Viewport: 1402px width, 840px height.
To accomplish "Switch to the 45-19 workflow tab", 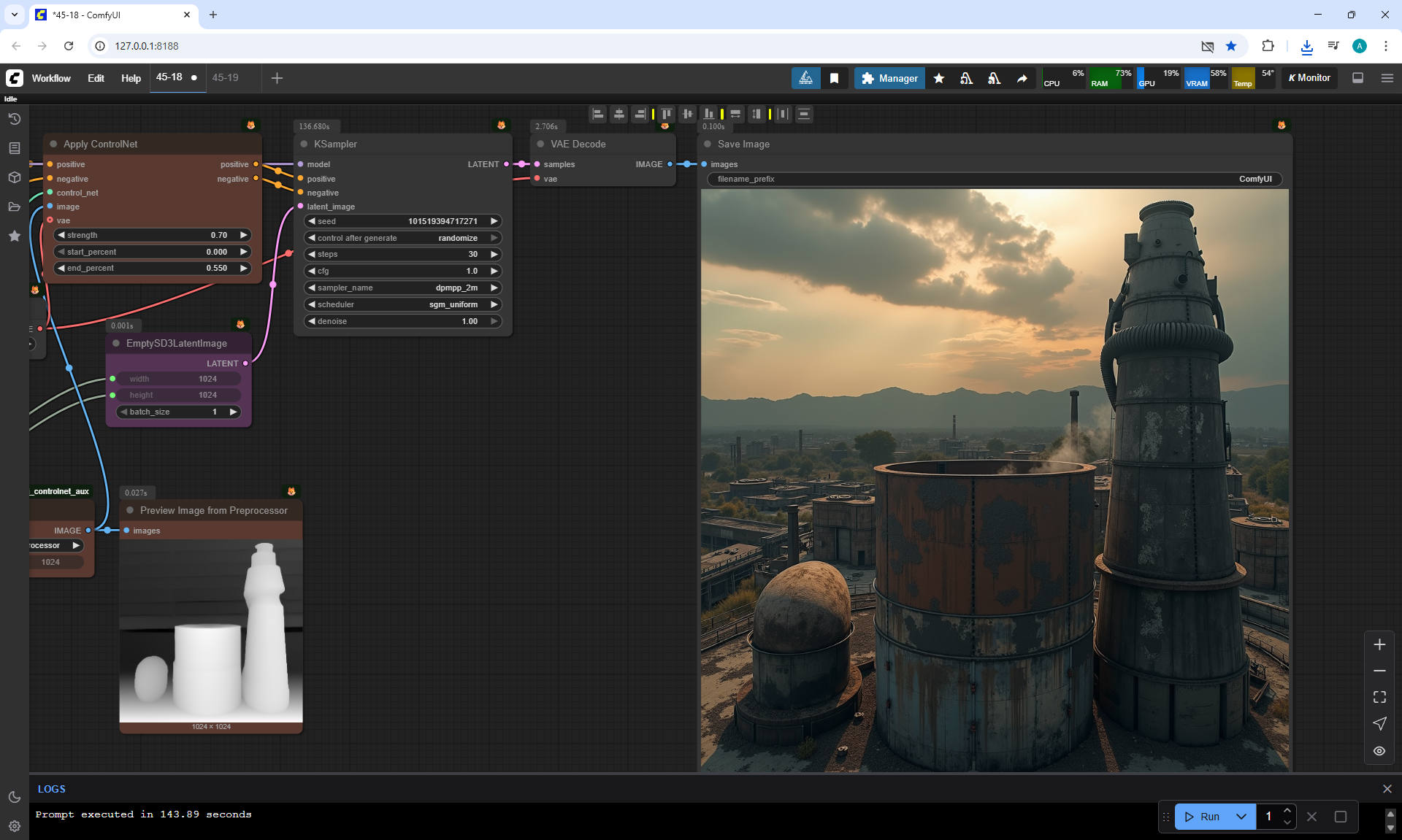I will (x=225, y=77).
